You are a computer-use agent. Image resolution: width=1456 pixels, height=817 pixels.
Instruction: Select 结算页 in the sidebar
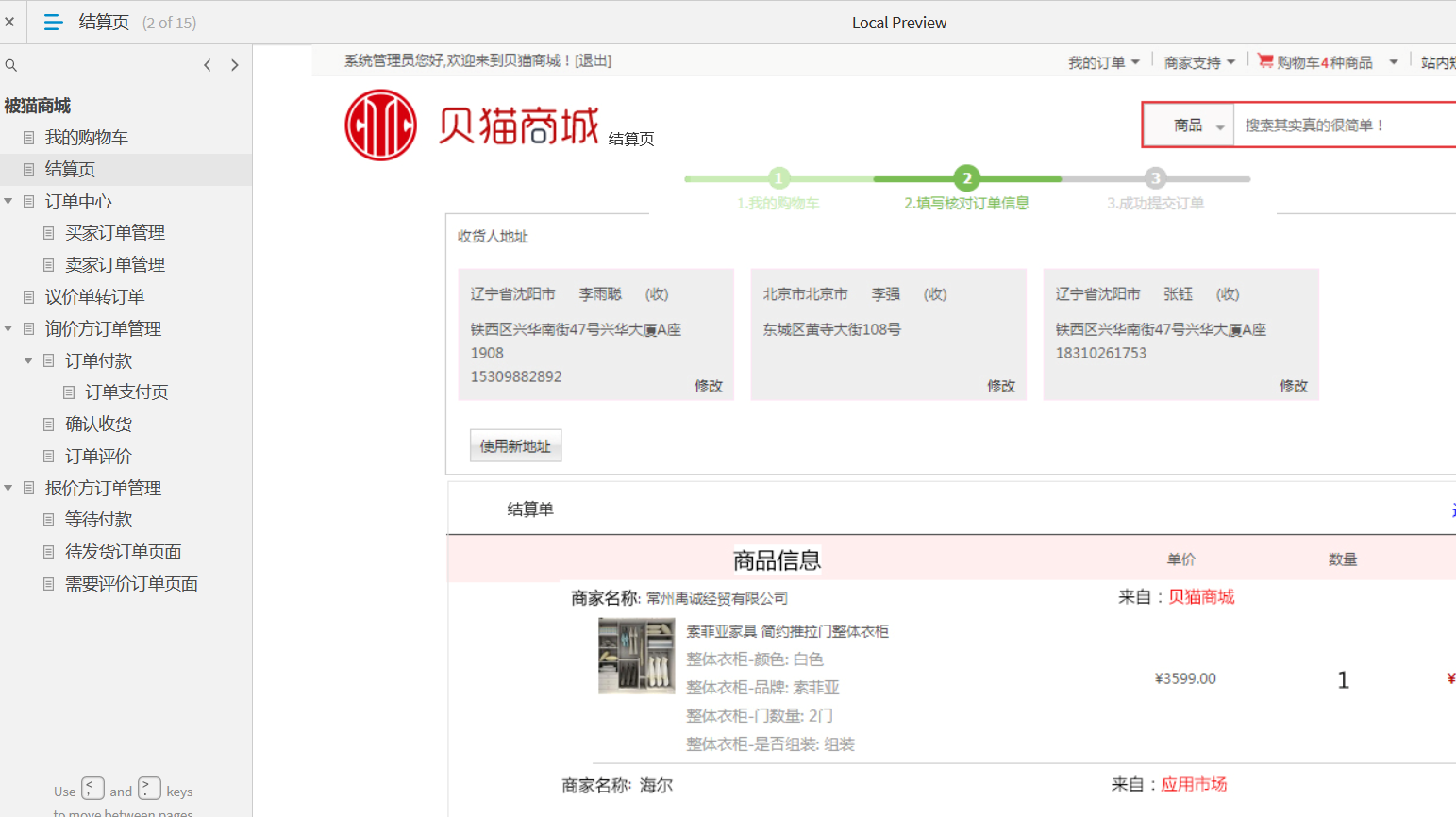click(70, 170)
